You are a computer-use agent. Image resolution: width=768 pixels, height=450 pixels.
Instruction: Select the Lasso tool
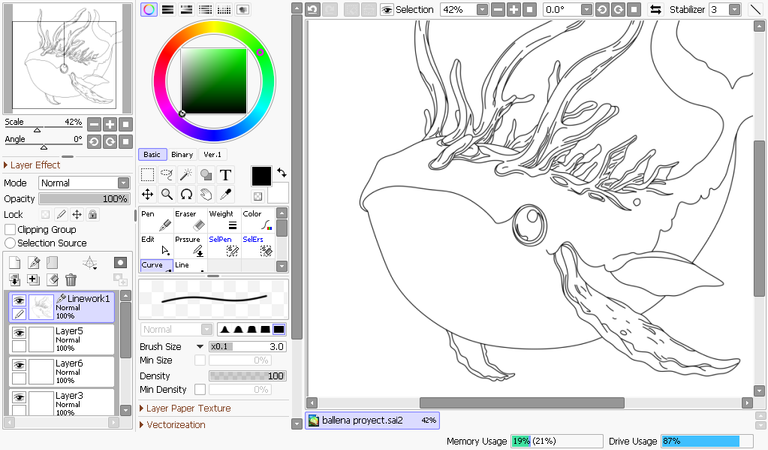(x=167, y=175)
